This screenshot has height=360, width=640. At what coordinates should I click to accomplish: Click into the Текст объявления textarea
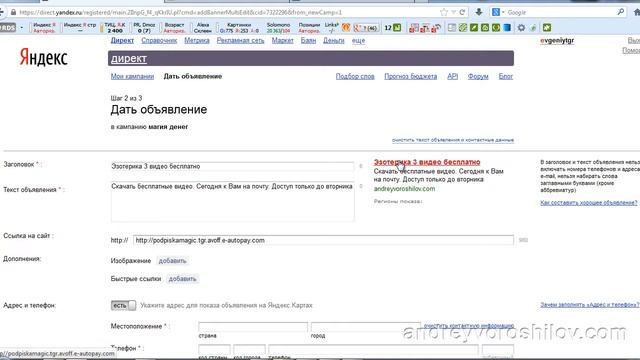coord(232,201)
